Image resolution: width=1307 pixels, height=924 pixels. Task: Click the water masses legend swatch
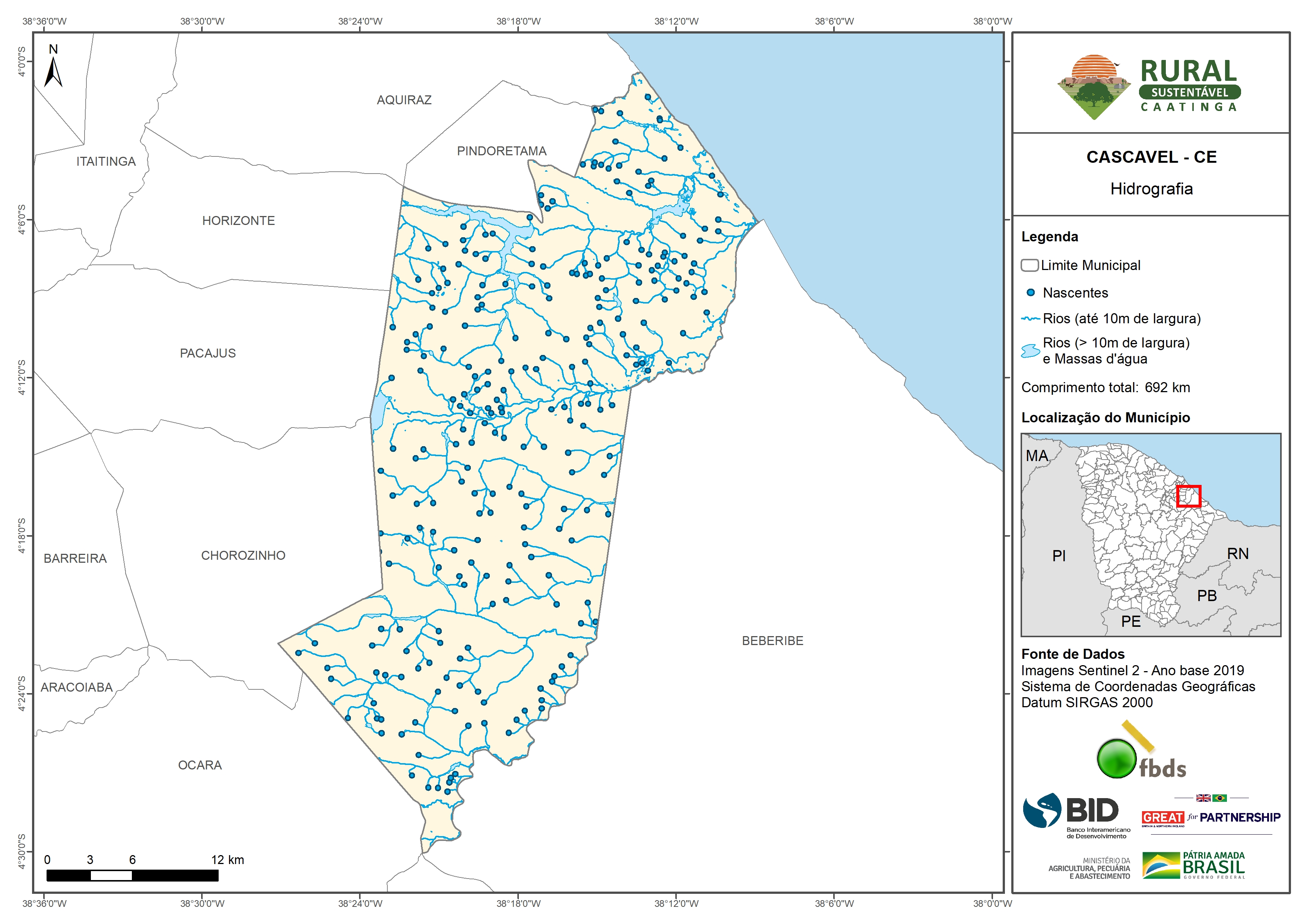pyautogui.click(x=1030, y=351)
